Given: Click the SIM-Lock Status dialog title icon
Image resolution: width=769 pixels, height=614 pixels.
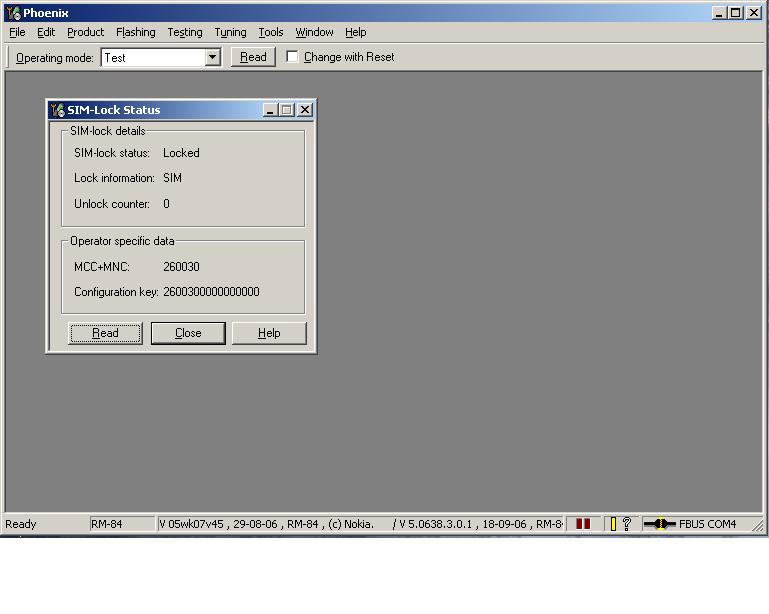Looking at the screenshot, I should (58, 110).
